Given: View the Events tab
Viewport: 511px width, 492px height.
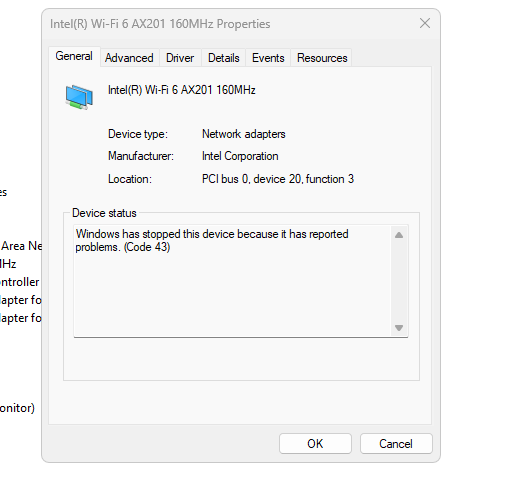Looking at the screenshot, I should 268,58.
